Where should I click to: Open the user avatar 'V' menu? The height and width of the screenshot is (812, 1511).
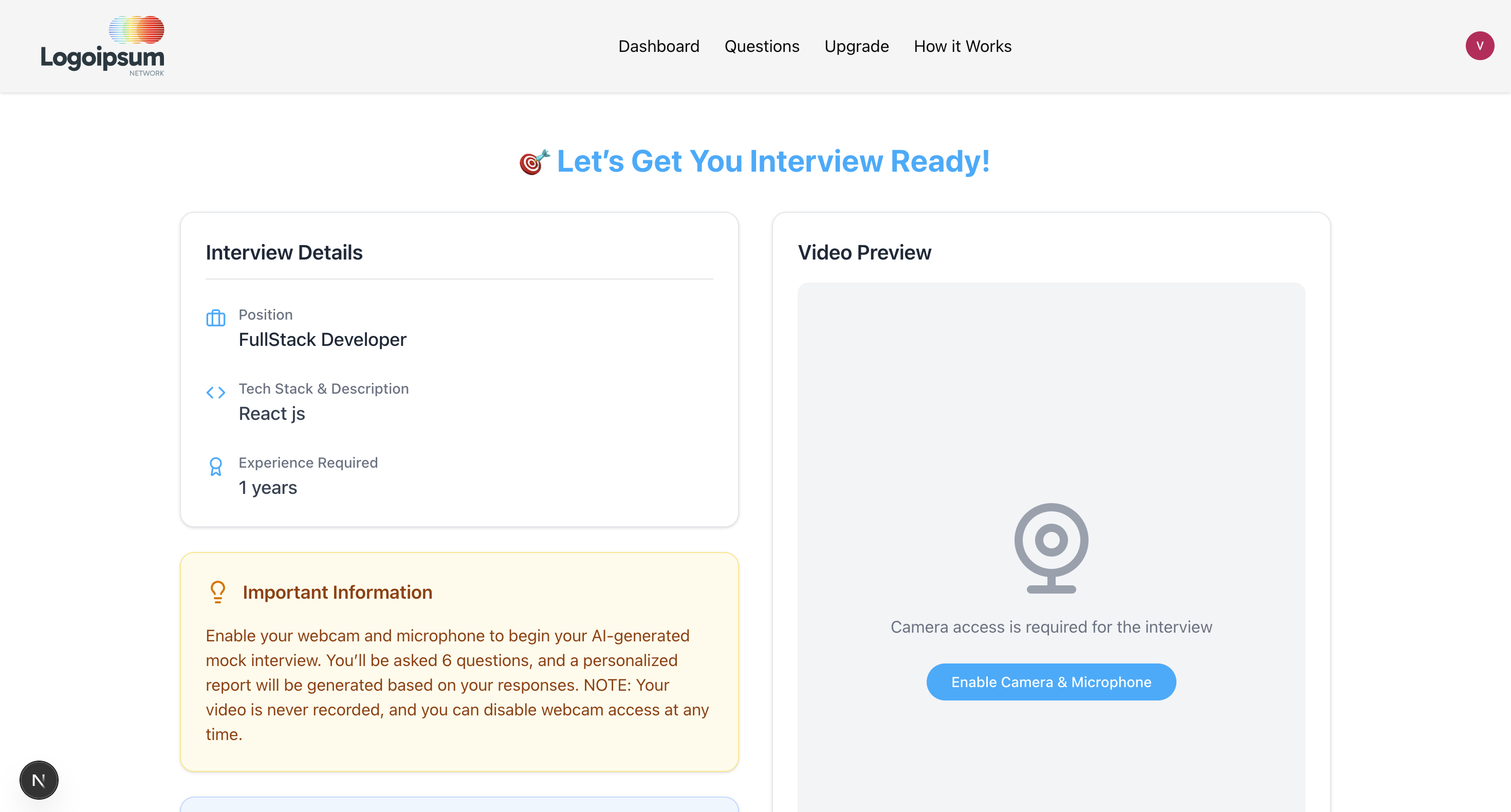(1479, 46)
